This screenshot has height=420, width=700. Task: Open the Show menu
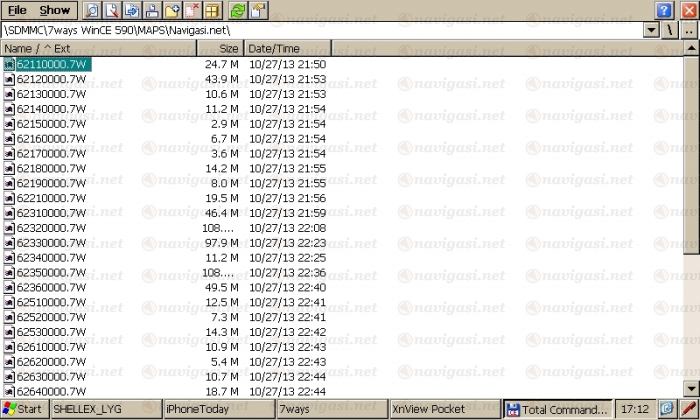coord(55,10)
